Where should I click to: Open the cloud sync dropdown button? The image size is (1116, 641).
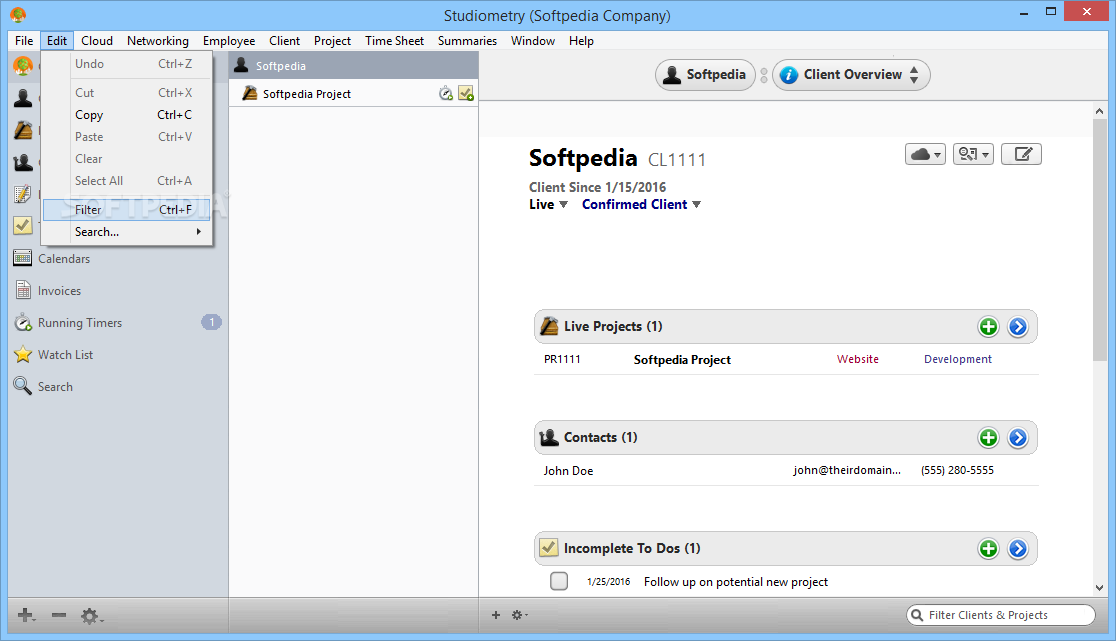(x=925, y=154)
